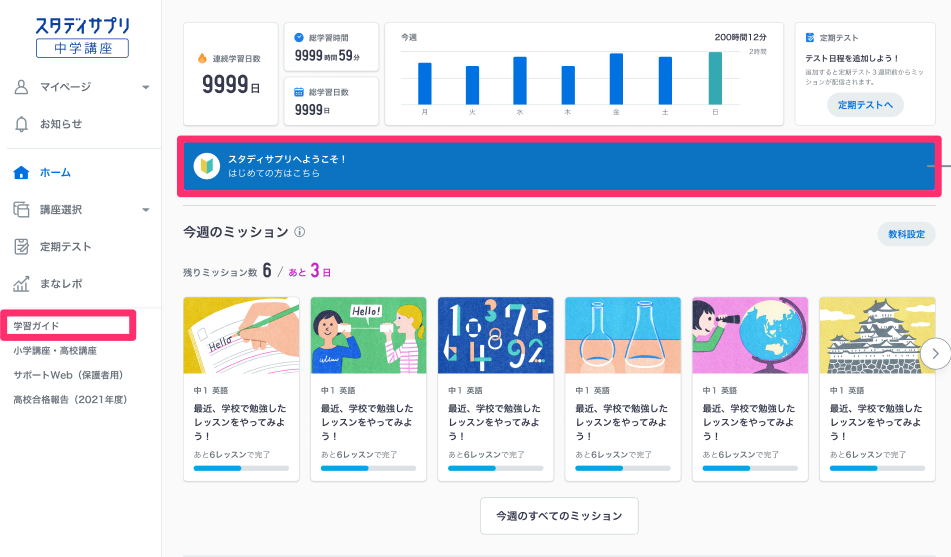
Task: Click the スタディサプリへようこそ！ welcome banner
Action: pos(559,166)
